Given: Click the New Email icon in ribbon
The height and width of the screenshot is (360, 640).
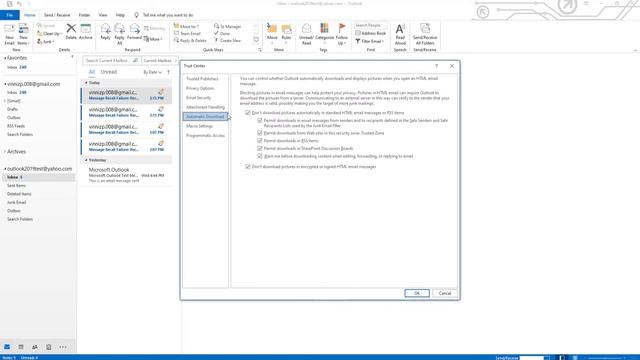Looking at the screenshot, I should coord(9,29).
